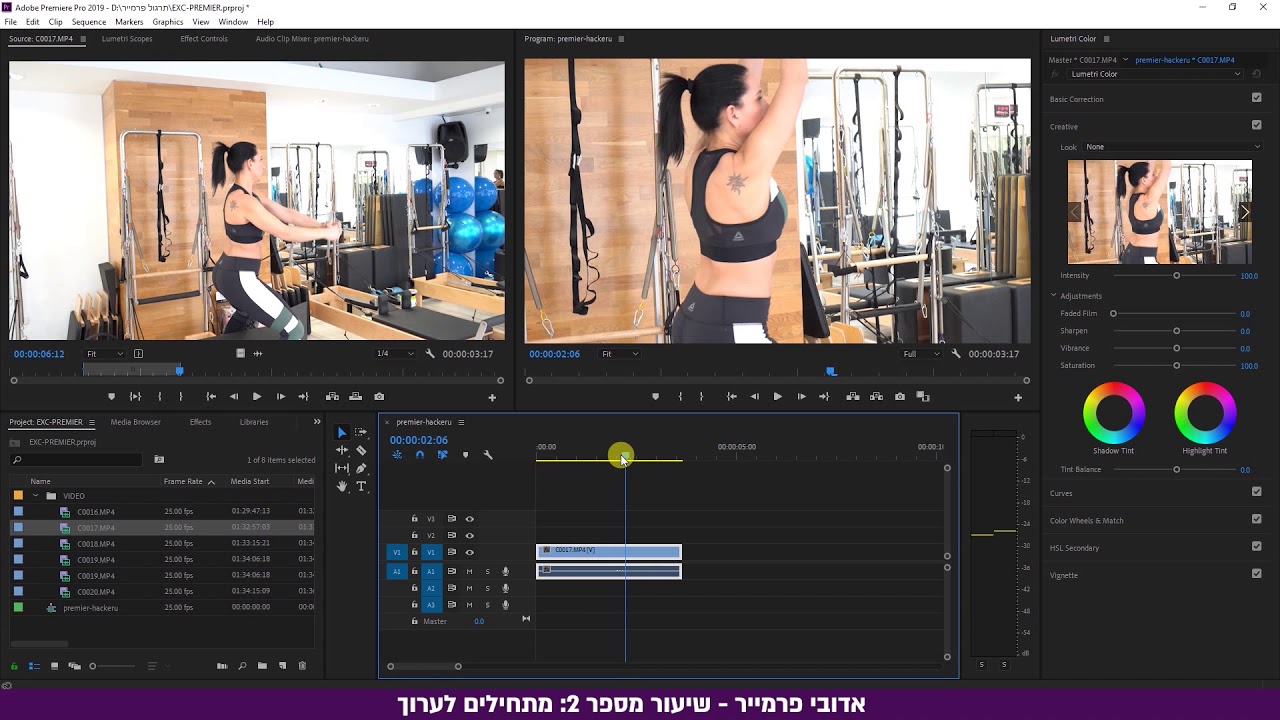This screenshot has width=1280, height=720.
Task: Switch Project panel to icon view
Action: point(54,666)
